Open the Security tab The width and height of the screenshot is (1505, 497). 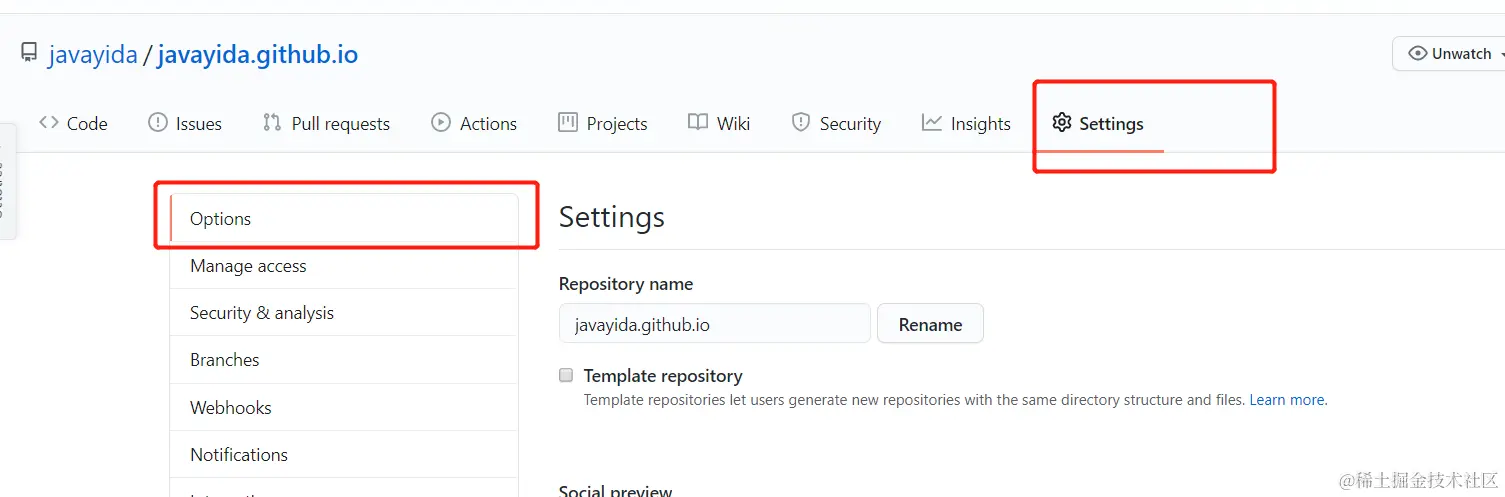pos(837,123)
